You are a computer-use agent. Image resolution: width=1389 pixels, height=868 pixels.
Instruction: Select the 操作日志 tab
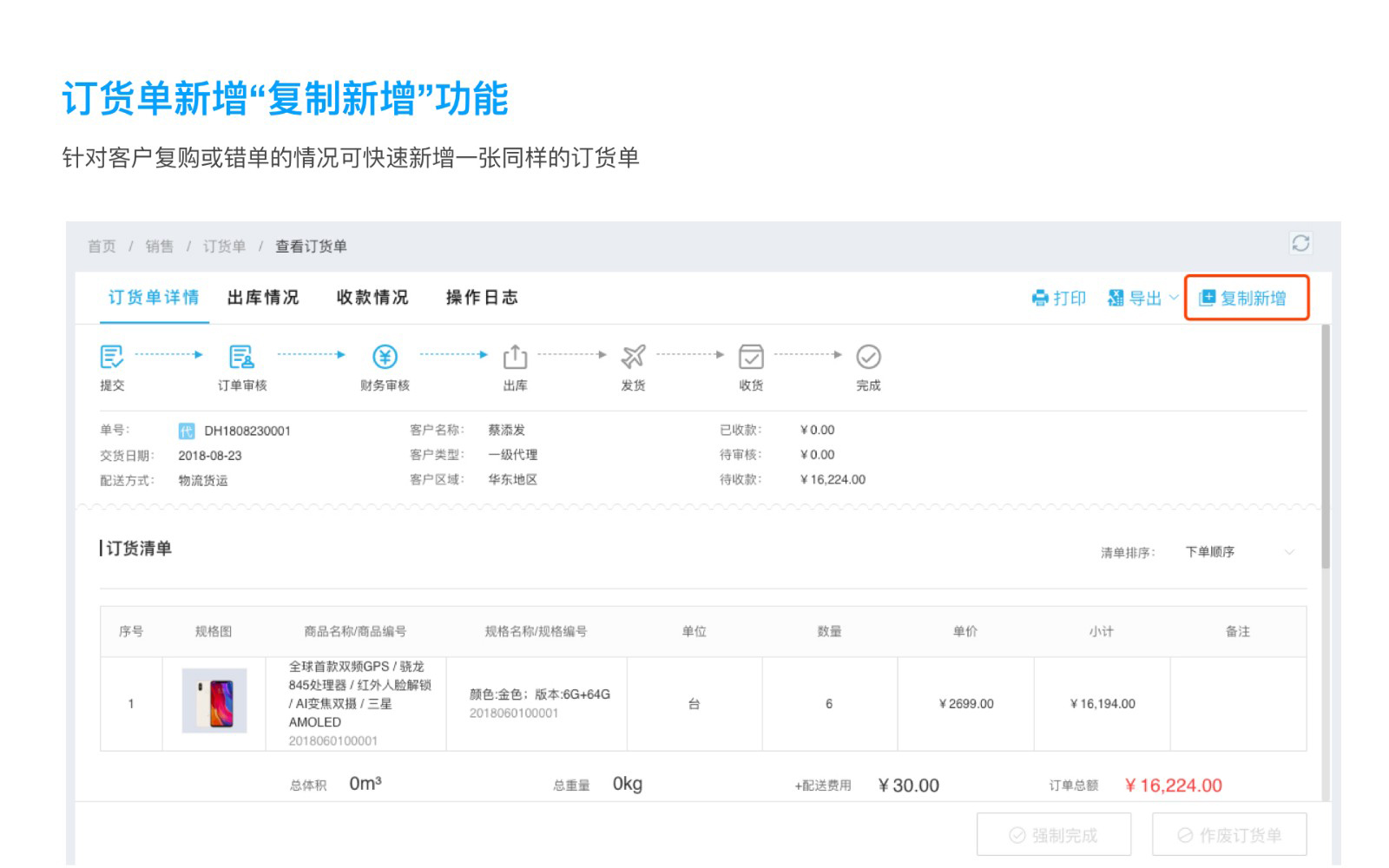click(x=482, y=298)
